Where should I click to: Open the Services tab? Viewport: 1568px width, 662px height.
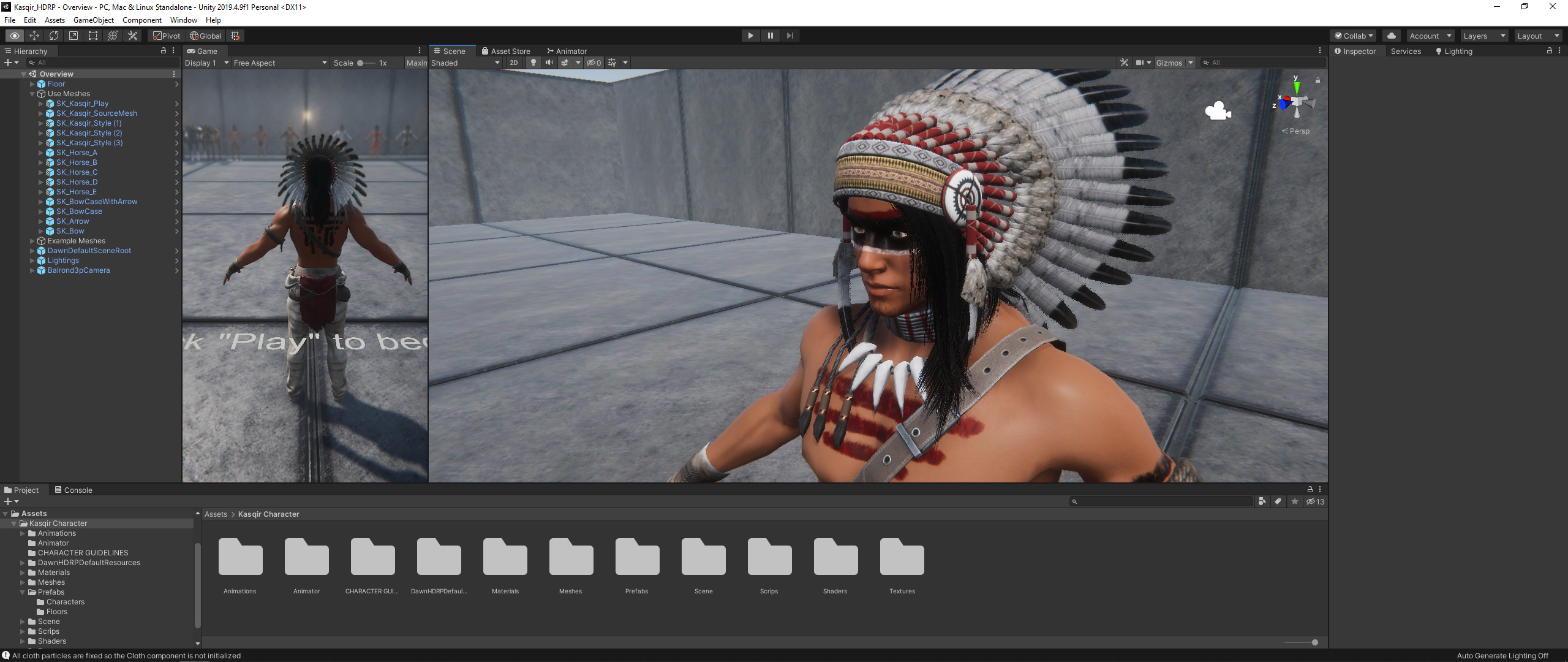(1406, 51)
